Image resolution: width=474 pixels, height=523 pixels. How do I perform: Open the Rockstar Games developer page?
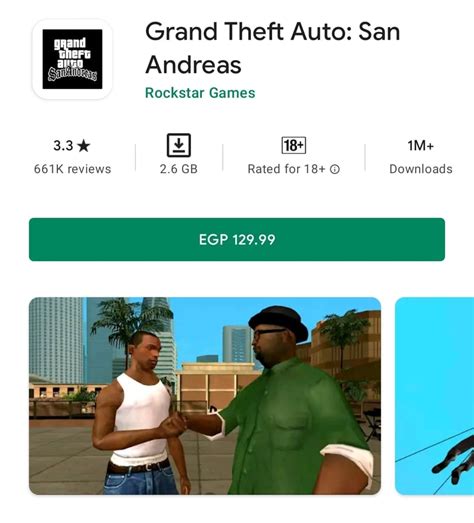click(200, 93)
